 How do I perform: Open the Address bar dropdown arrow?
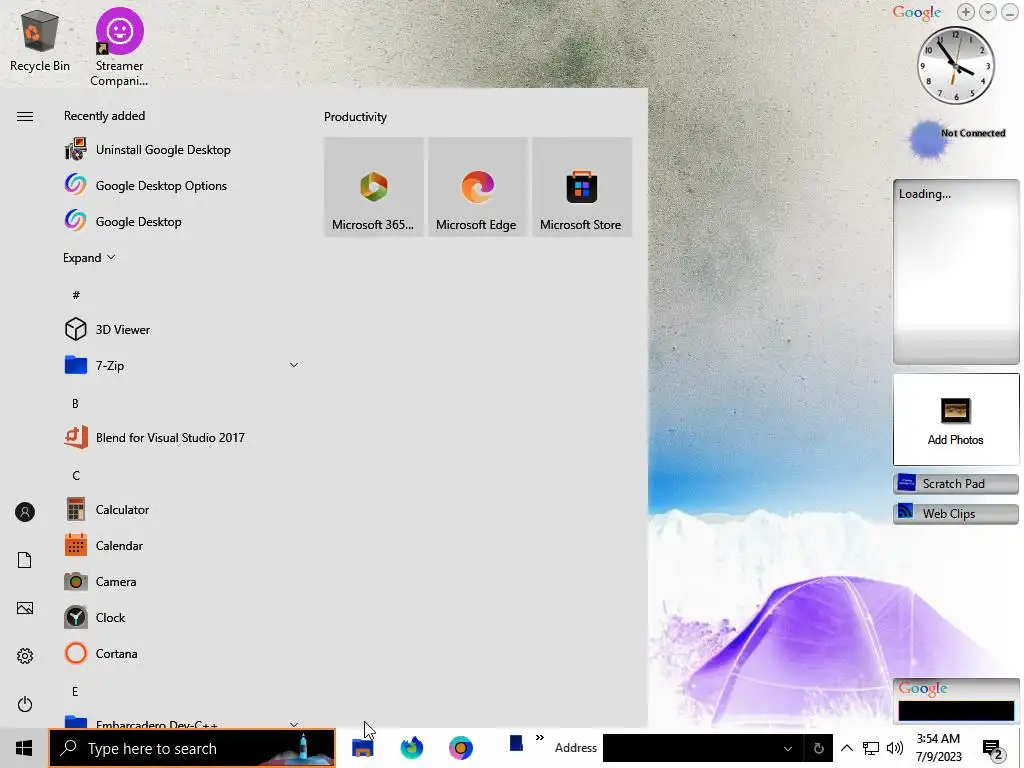(788, 748)
